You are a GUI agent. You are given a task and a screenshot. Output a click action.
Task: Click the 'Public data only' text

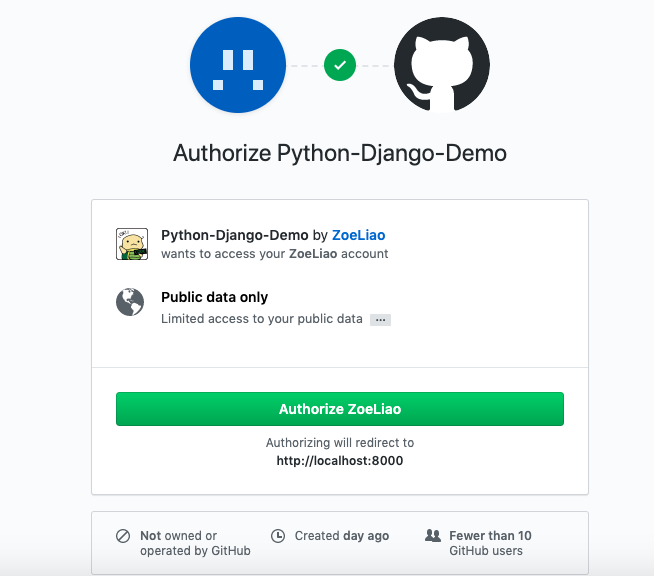pos(214,297)
